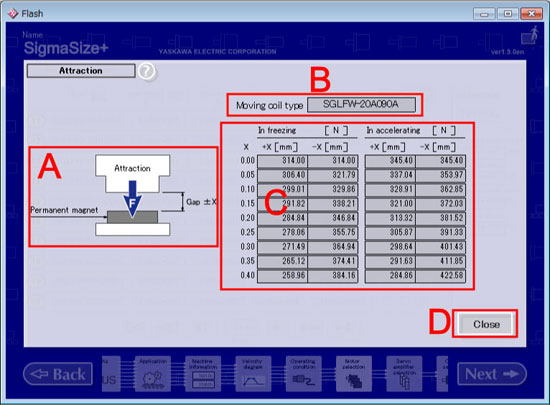Click the X row label 0.20
This screenshot has height=405, width=550.
click(x=247, y=218)
